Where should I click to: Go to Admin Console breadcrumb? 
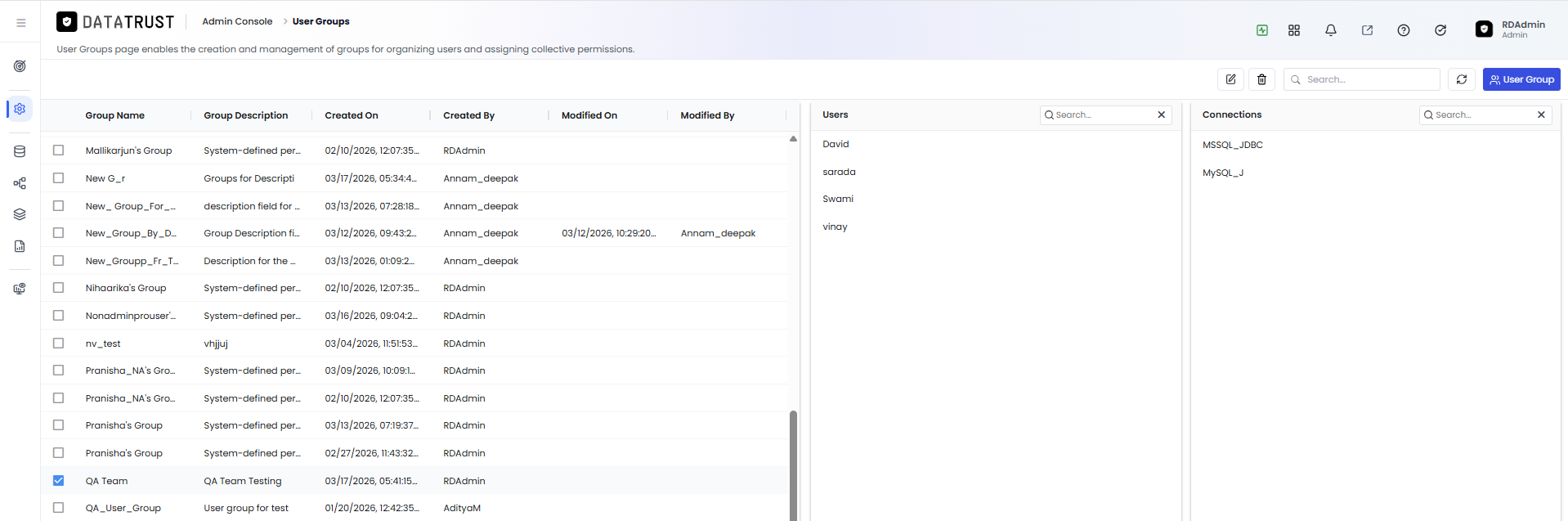(x=237, y=21)
